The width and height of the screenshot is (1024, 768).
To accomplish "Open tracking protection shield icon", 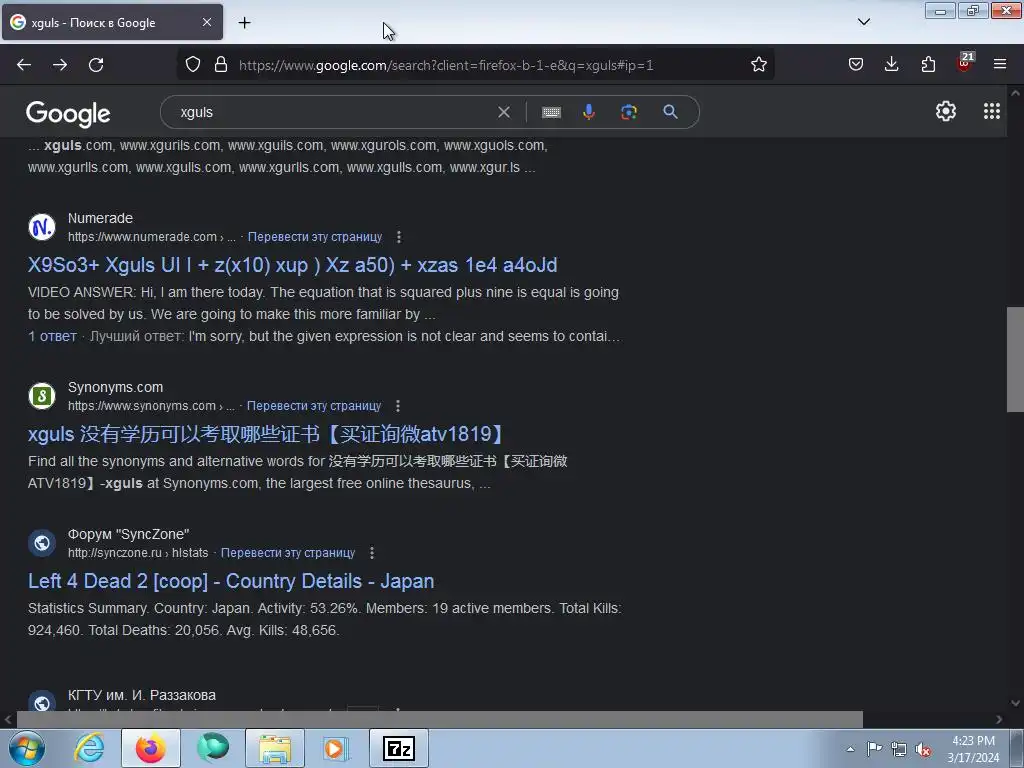I will click(x=193, y=65).
